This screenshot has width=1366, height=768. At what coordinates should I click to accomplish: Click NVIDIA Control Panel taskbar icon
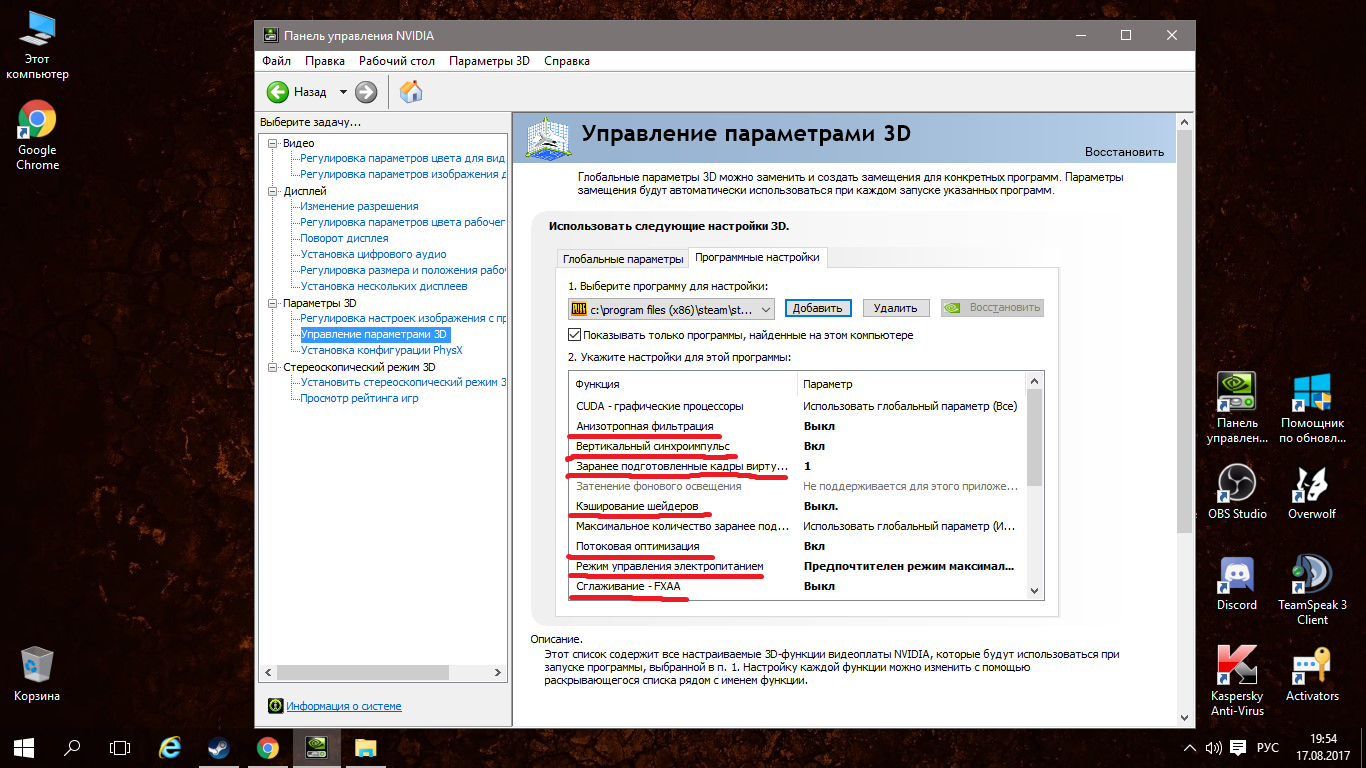coord(316,746)
